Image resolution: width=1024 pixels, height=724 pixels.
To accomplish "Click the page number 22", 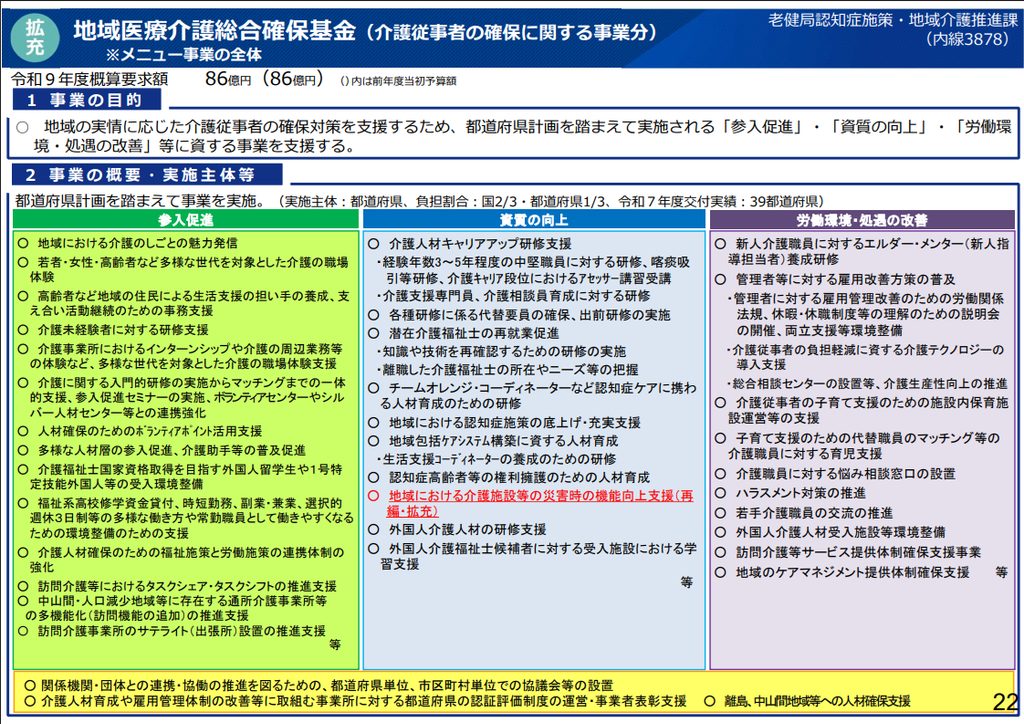I will (x=1005, y=702).
